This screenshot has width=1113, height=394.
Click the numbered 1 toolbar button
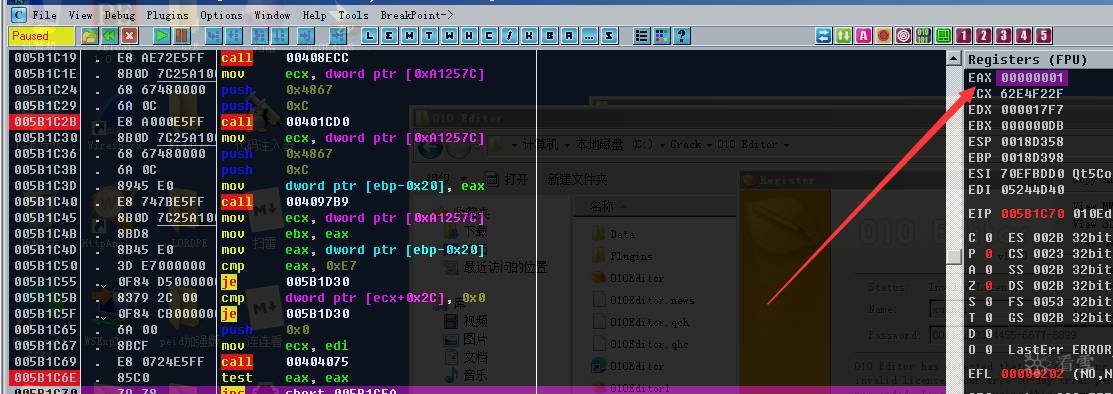point(963,35)
